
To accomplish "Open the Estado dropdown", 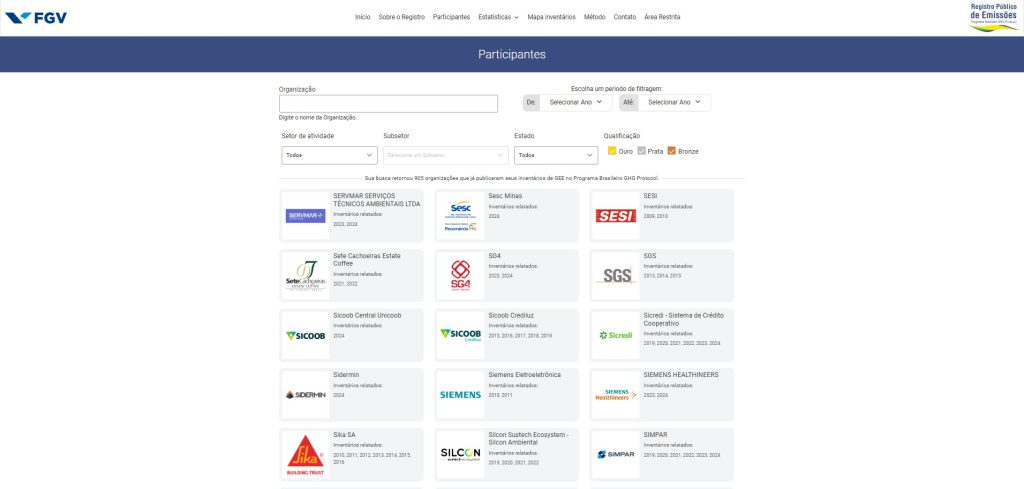I will (x=555, y=155).
